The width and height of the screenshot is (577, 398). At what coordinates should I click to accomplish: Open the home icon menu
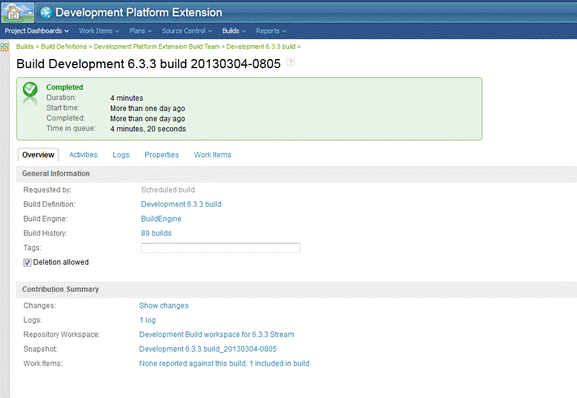pyautogui.click(x=17, y=12)
